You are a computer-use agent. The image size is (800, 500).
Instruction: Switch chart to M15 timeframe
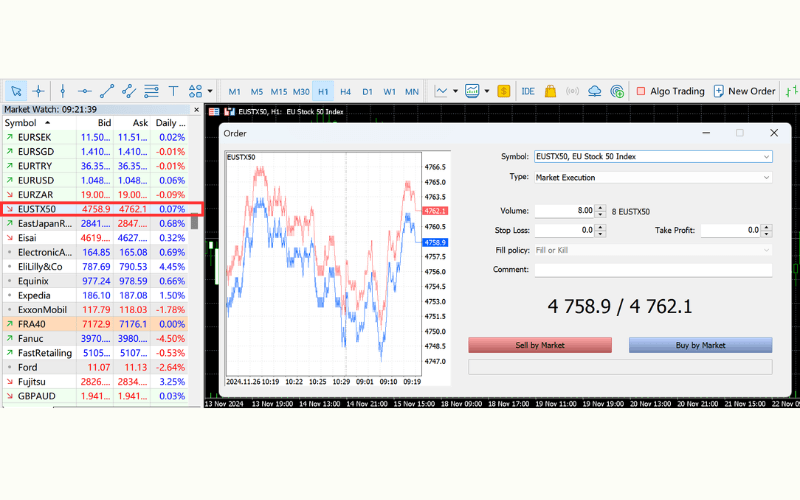[278, 91]
